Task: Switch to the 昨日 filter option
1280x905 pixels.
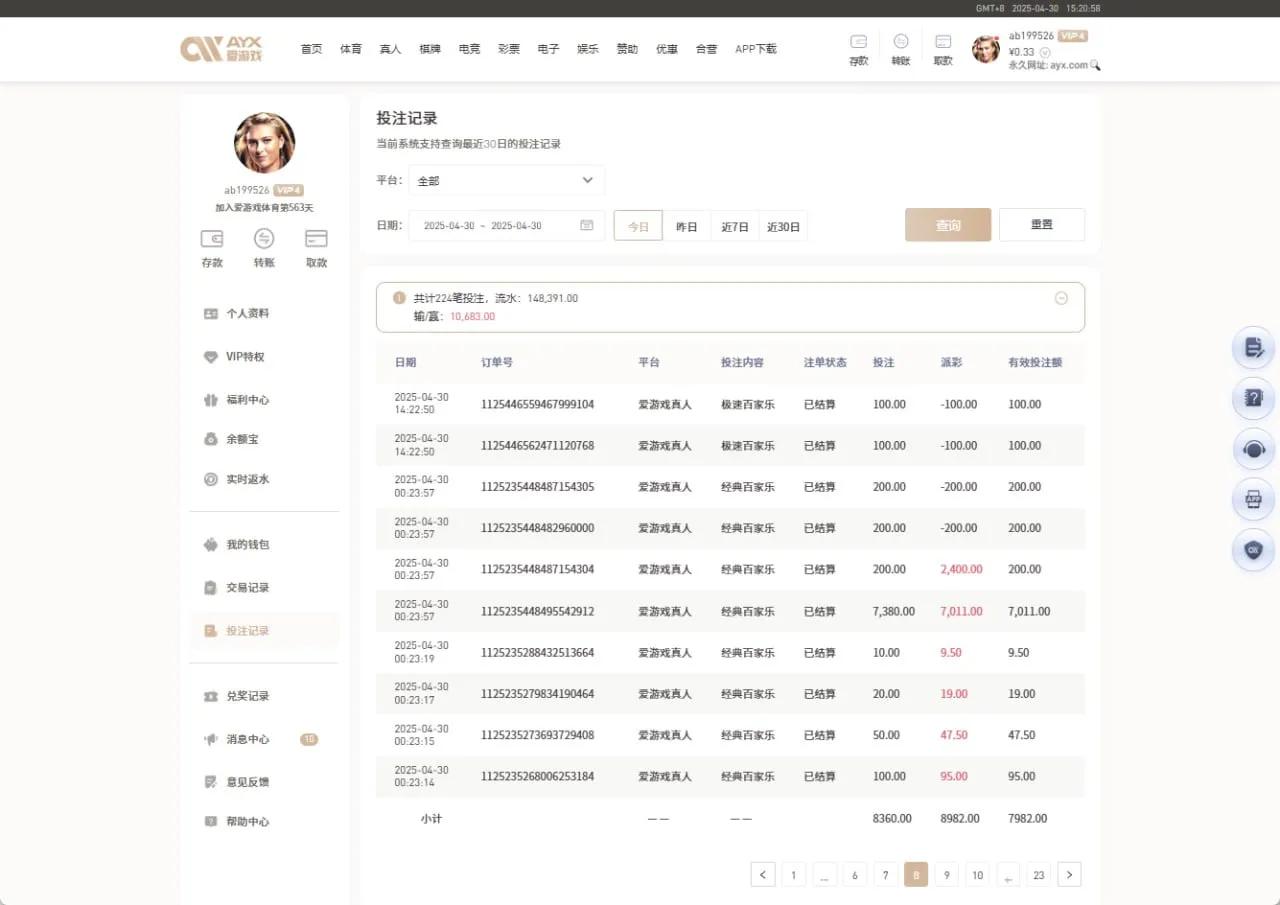Action: 687,225
